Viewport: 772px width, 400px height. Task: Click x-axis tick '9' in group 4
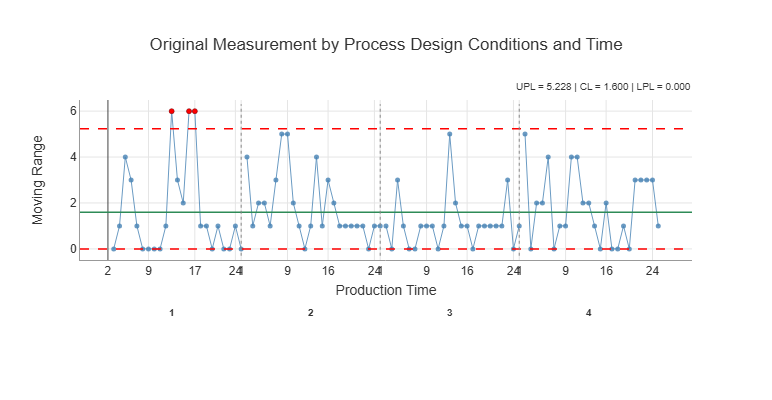pos(565,270)
